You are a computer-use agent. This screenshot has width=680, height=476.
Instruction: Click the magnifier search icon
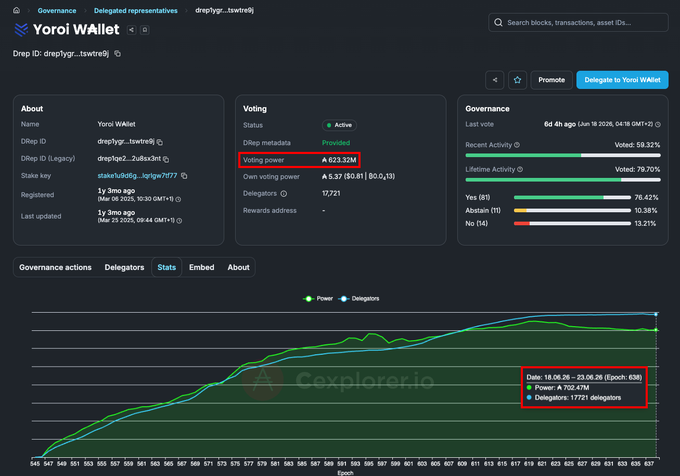[498, 23]
